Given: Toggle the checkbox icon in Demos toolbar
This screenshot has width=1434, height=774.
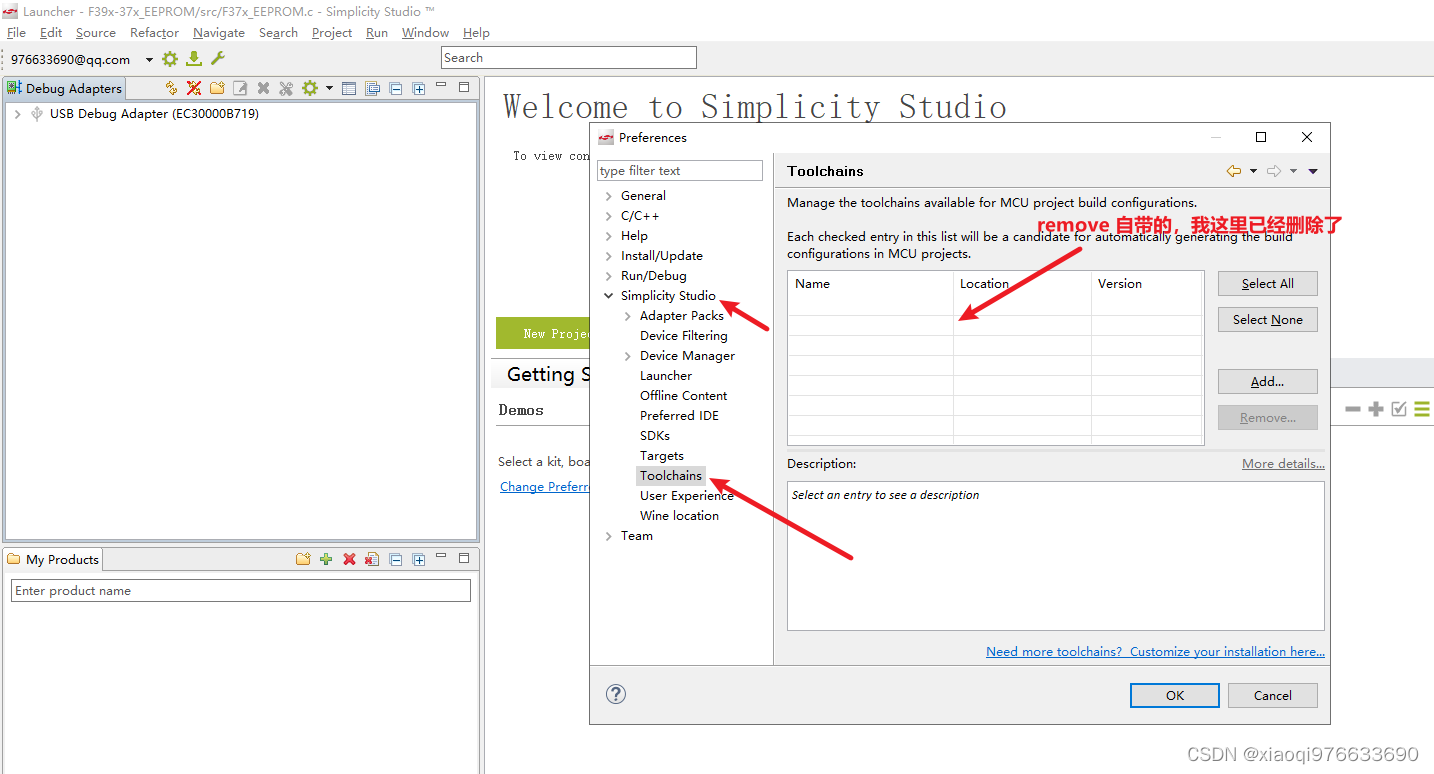Looking at the screenshot, I should (1399, 409).
